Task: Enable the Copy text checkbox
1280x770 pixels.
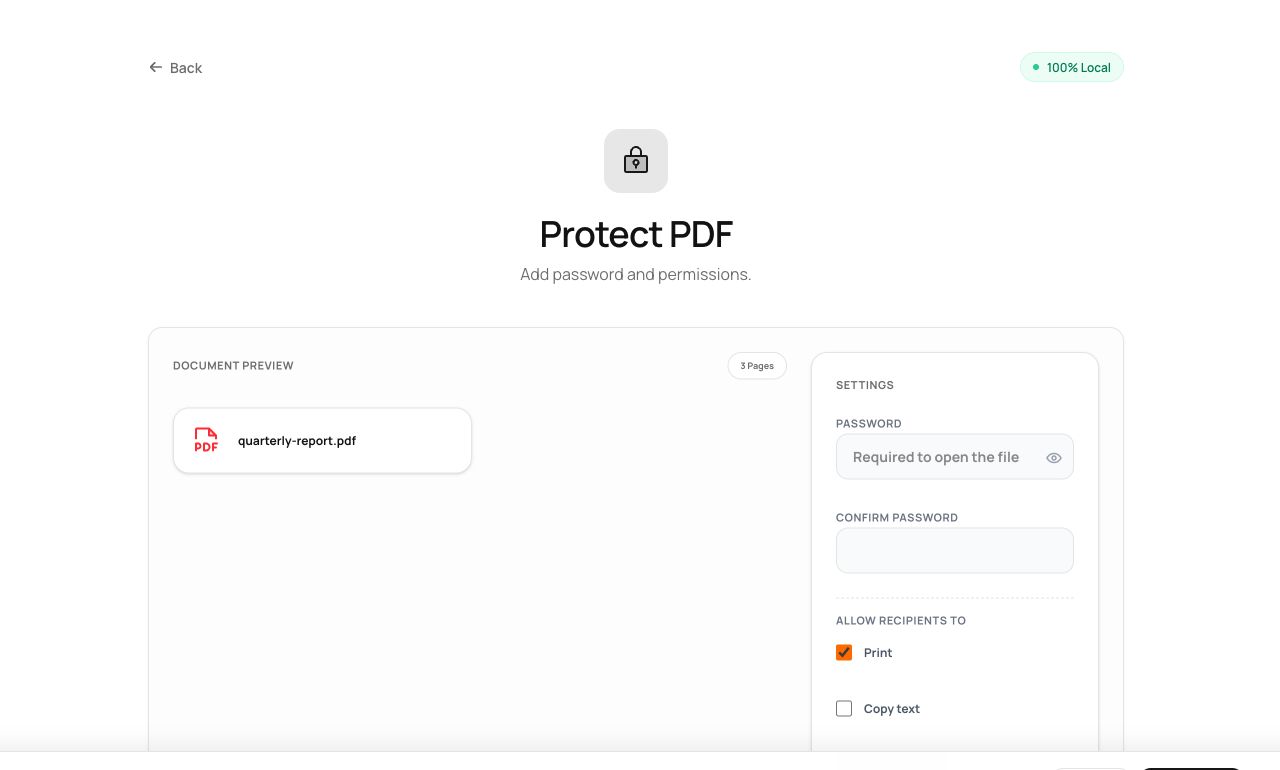Action: point(844,709)
